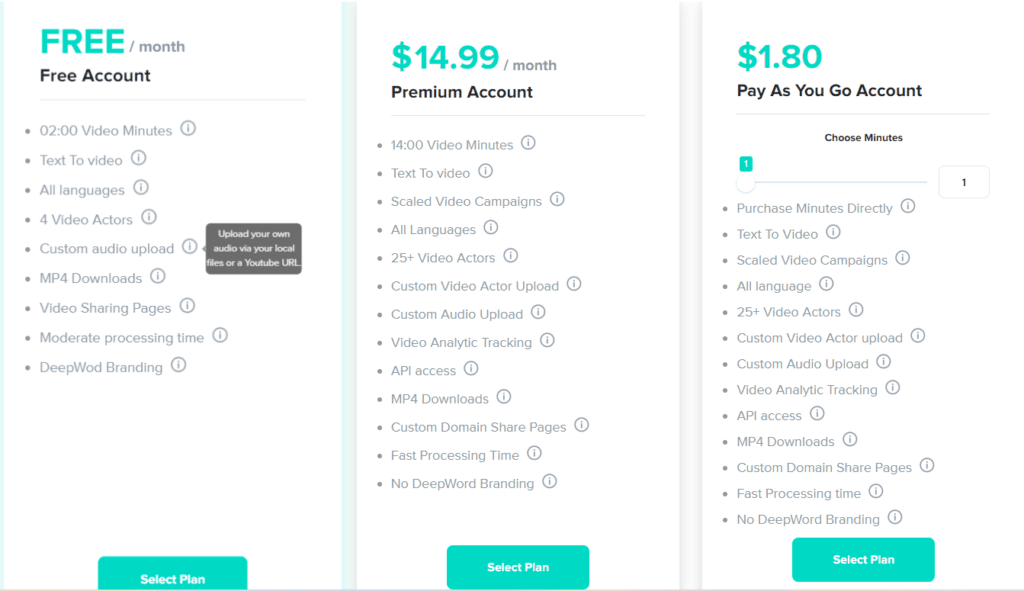Click the minutes quantity input box

[963, 182]
